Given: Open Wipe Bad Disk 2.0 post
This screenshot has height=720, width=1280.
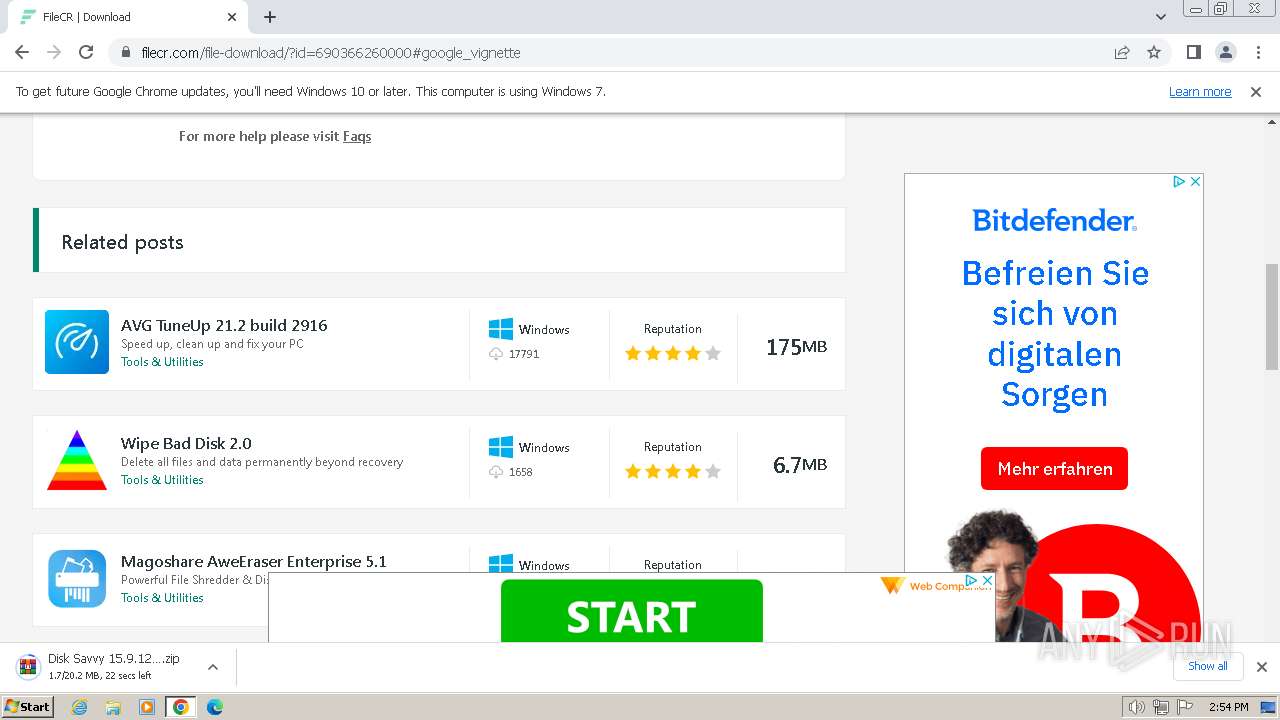Looking at the screenshot, I should coord(186,443).
